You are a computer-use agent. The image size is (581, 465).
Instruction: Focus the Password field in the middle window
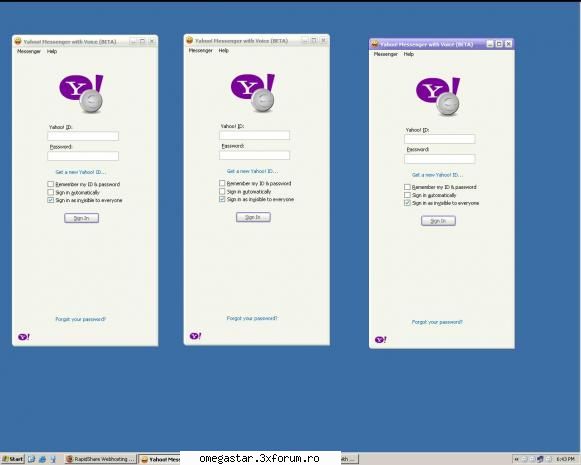[x=255, y=155]
